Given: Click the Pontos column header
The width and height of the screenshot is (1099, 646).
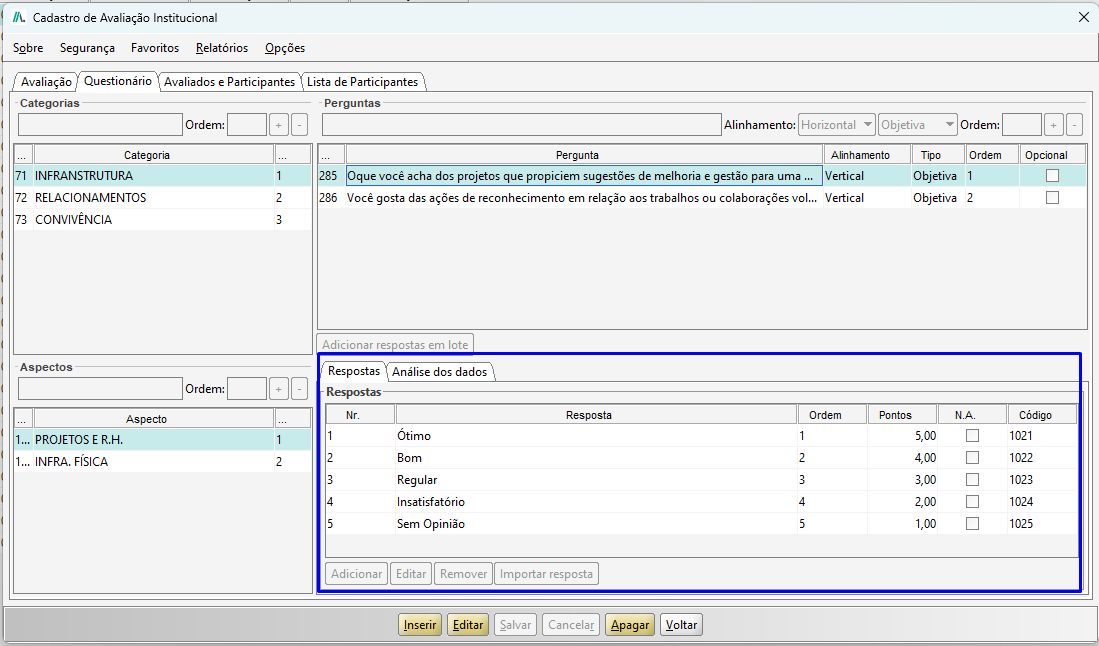Looking at the screenshot, I should click(902, 415).
